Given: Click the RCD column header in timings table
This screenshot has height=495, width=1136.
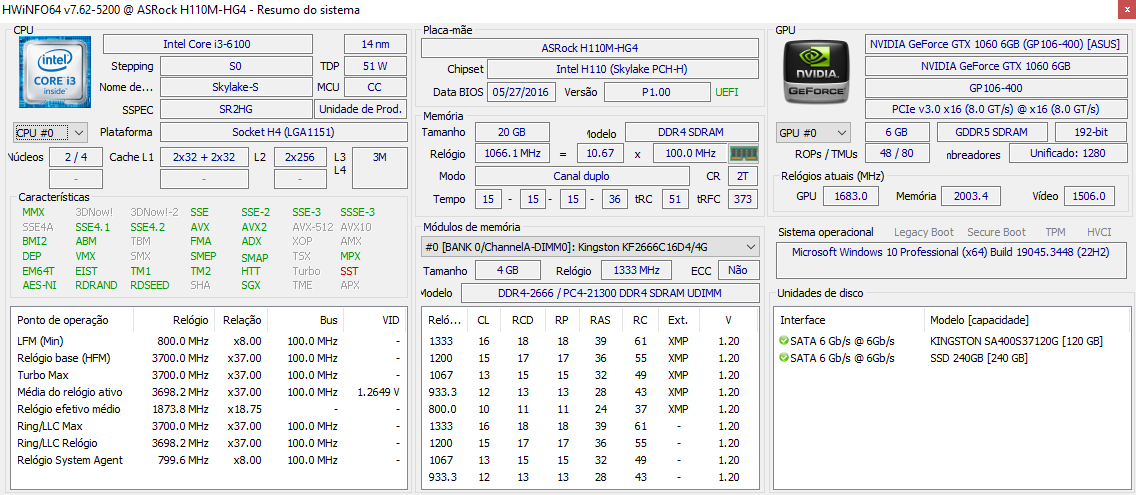Looking at the screenshot, I should (522, 320).
